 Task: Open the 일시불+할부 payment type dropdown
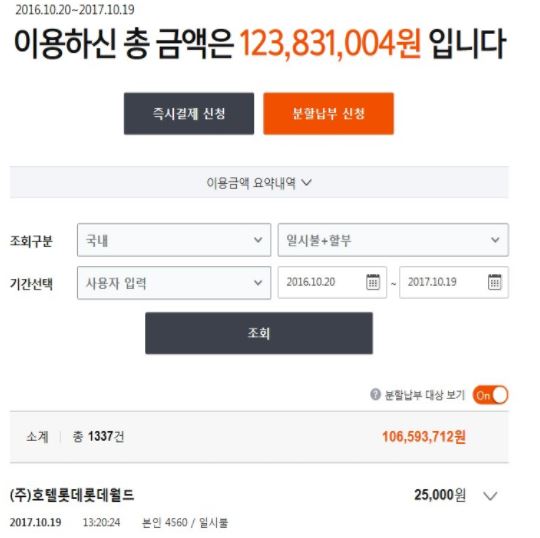click(x=393, y=240)
